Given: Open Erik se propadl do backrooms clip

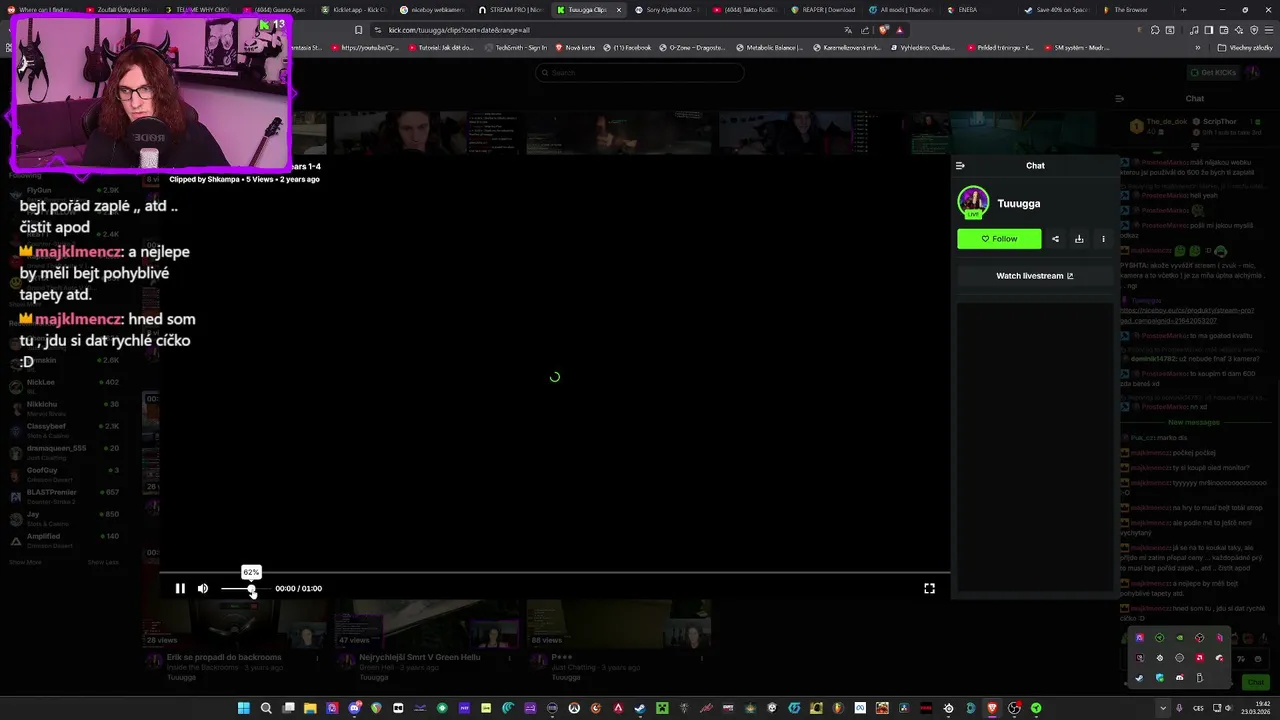Looking at the screenshot, I should point(224,657).
